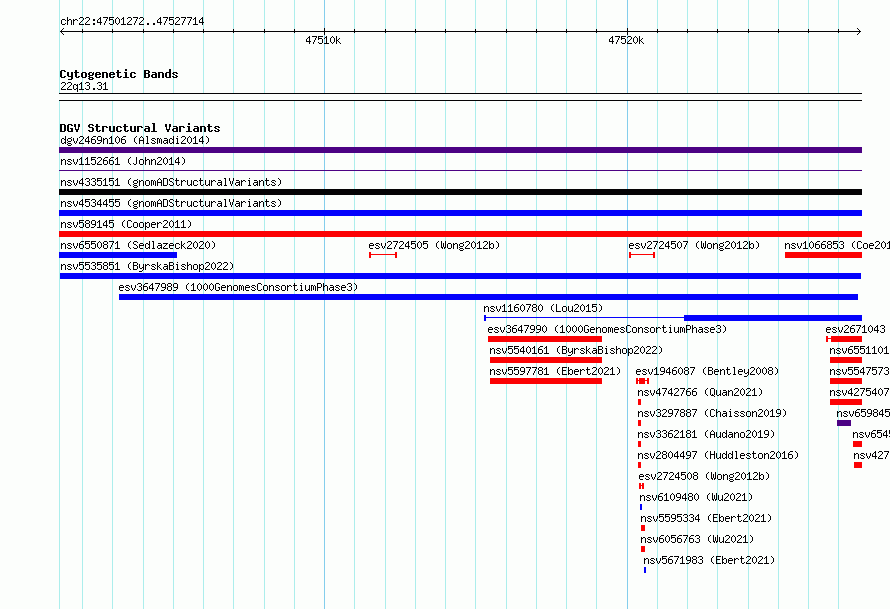
Task: Click the esv2724505 red bracket glyph
Action: click(x=383, y=255)
